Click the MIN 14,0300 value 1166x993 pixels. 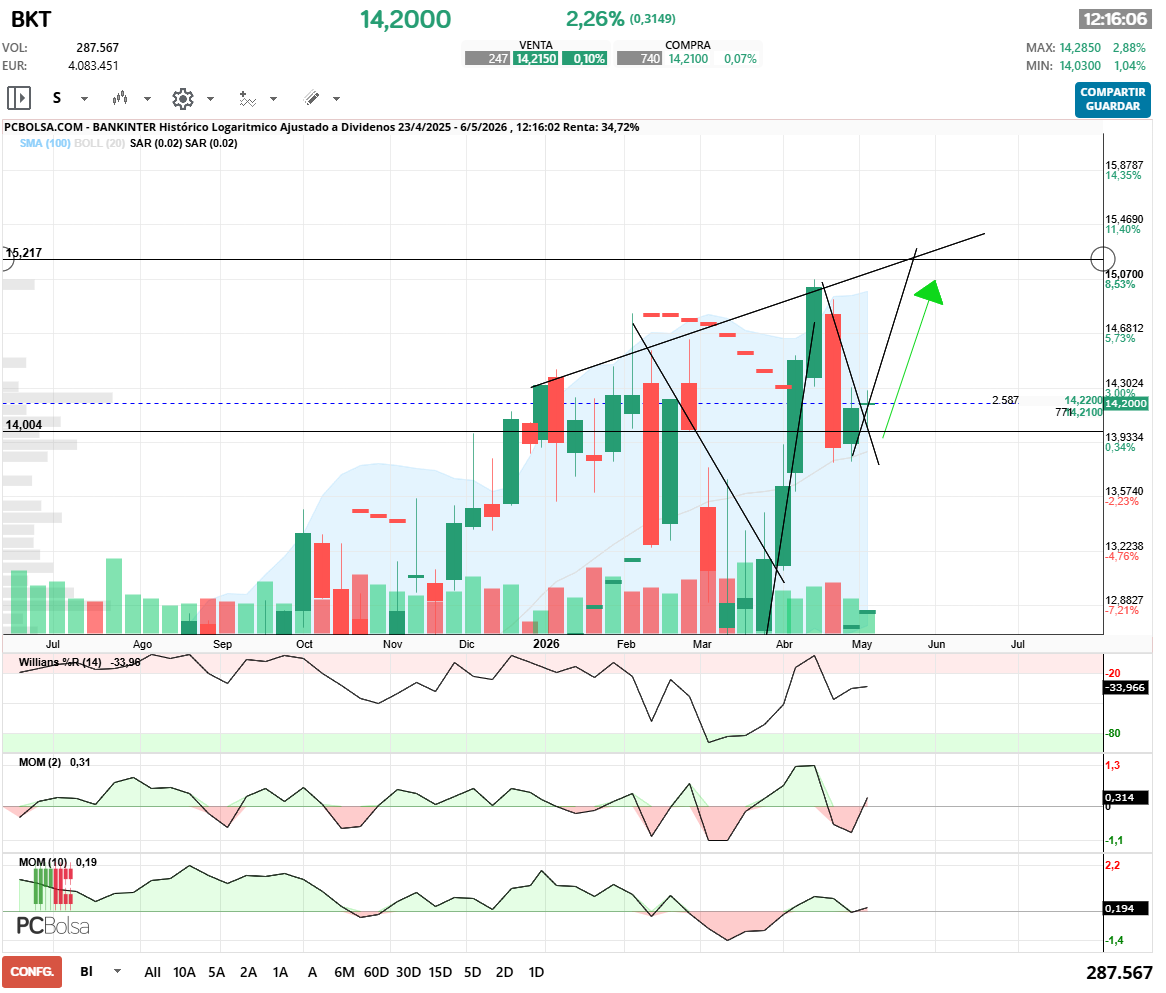pyautogui.click(x=1080, y=65)
